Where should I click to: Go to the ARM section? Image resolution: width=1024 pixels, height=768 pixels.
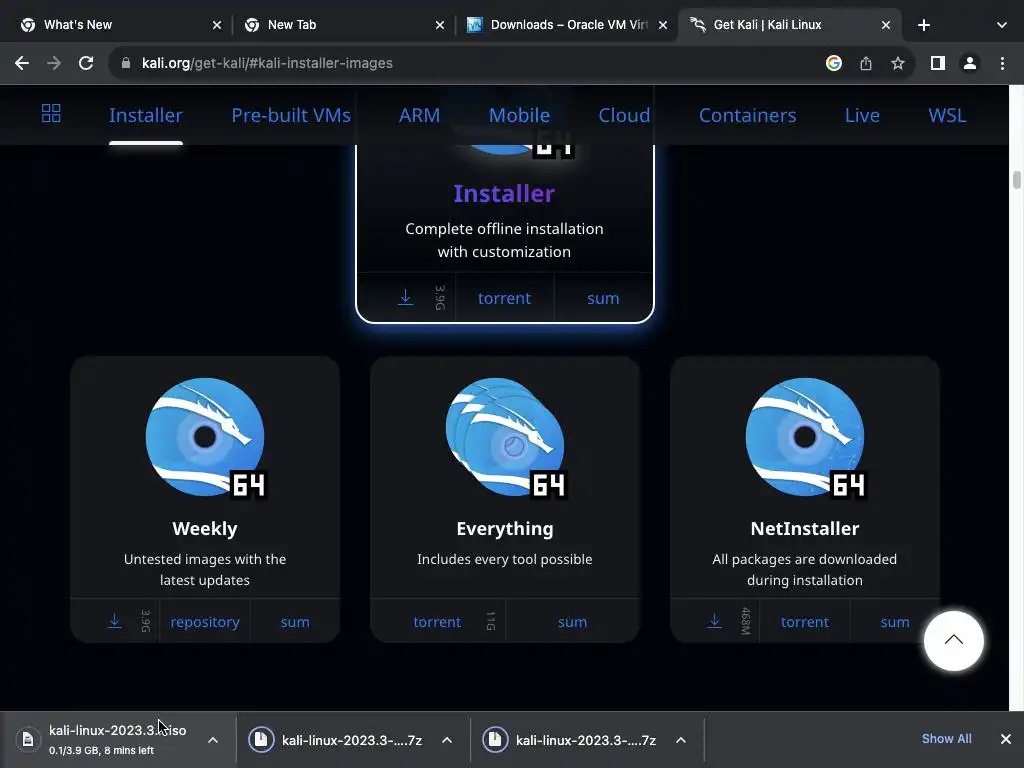[x=419, y=116]
